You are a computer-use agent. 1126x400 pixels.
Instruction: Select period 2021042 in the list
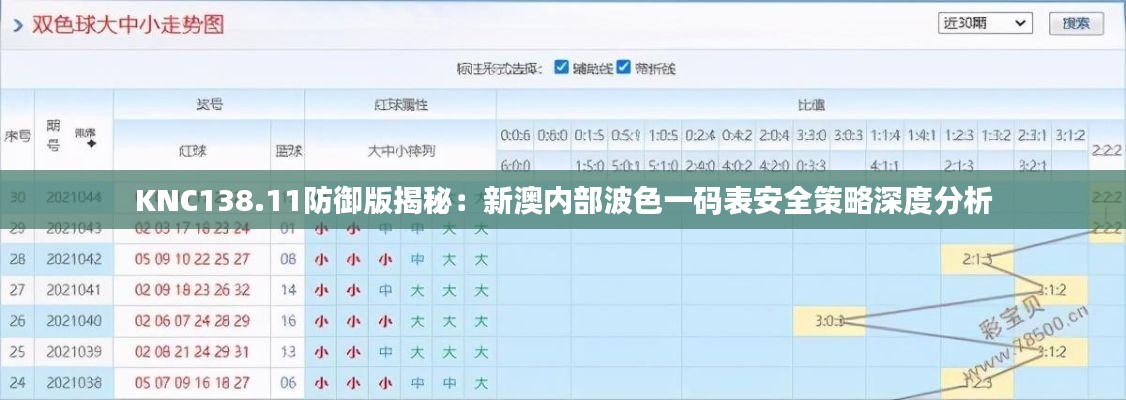74,259
